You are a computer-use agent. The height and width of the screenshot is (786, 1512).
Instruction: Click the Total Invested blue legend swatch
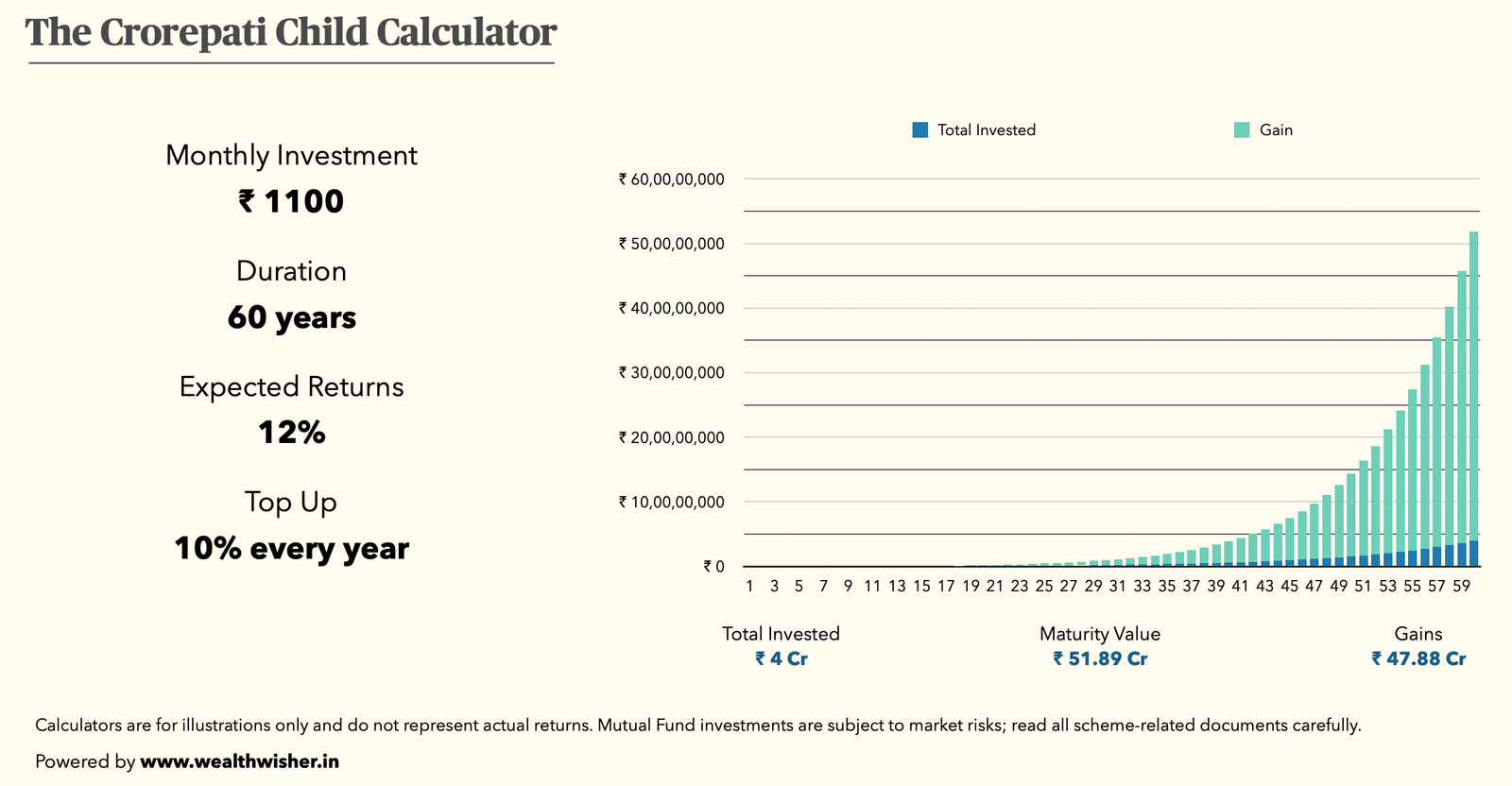(x=920, y=130)
